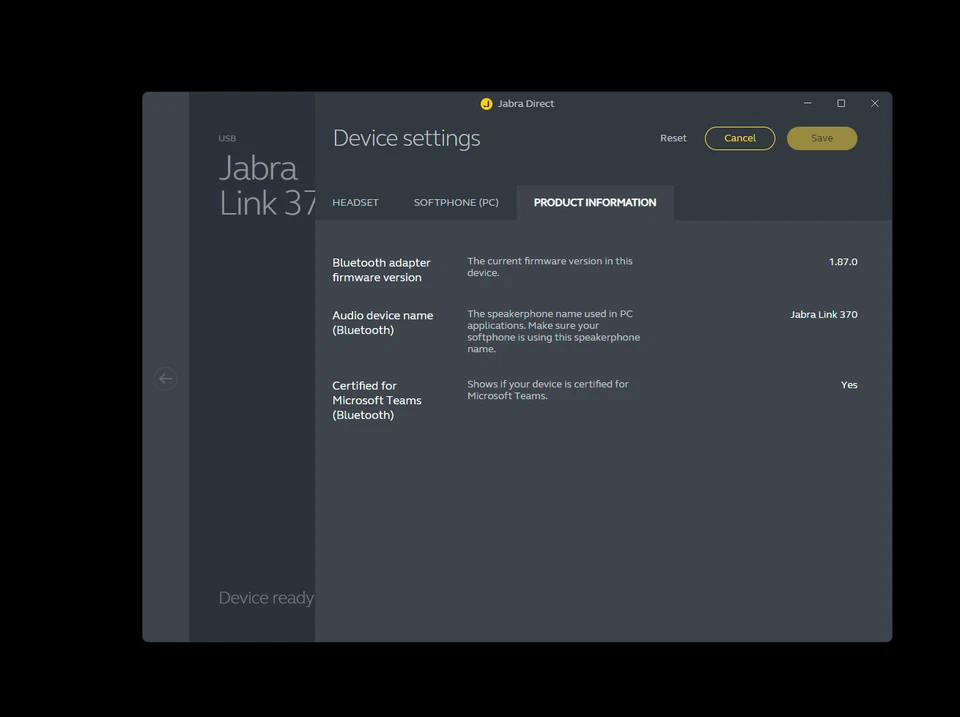960x717 pixels.
Task: Select the PRODUCT INFORMATION tab
Action: tap(595, 202)
